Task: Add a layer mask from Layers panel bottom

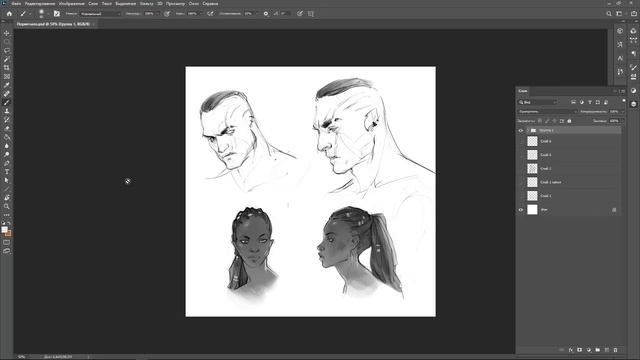Action: [580, 350]
